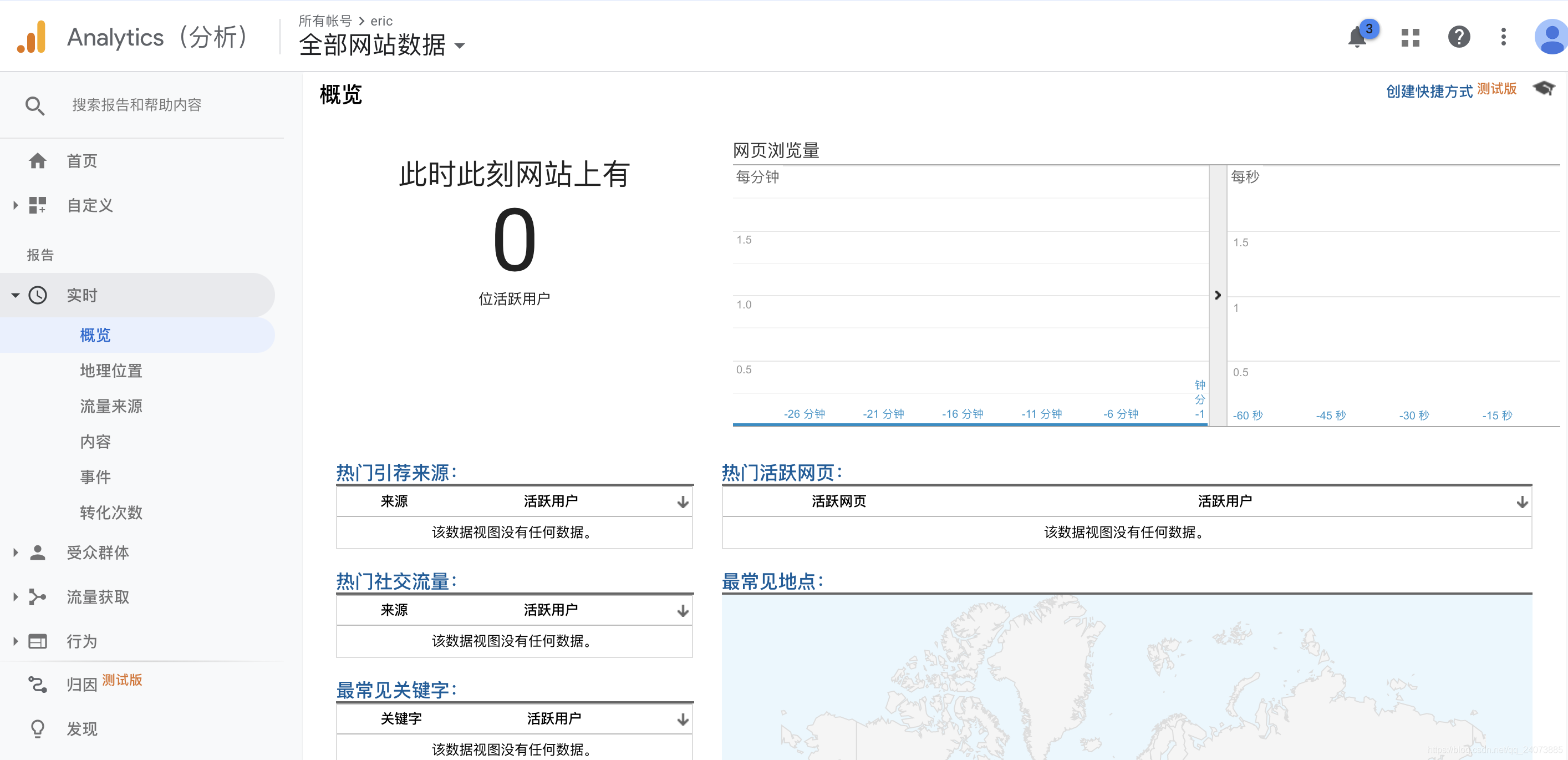The width and height of the screenshot is (1568, 760).
Task: Click the 搜索报告和帮助内容 search field
Action: pos(137,105)
